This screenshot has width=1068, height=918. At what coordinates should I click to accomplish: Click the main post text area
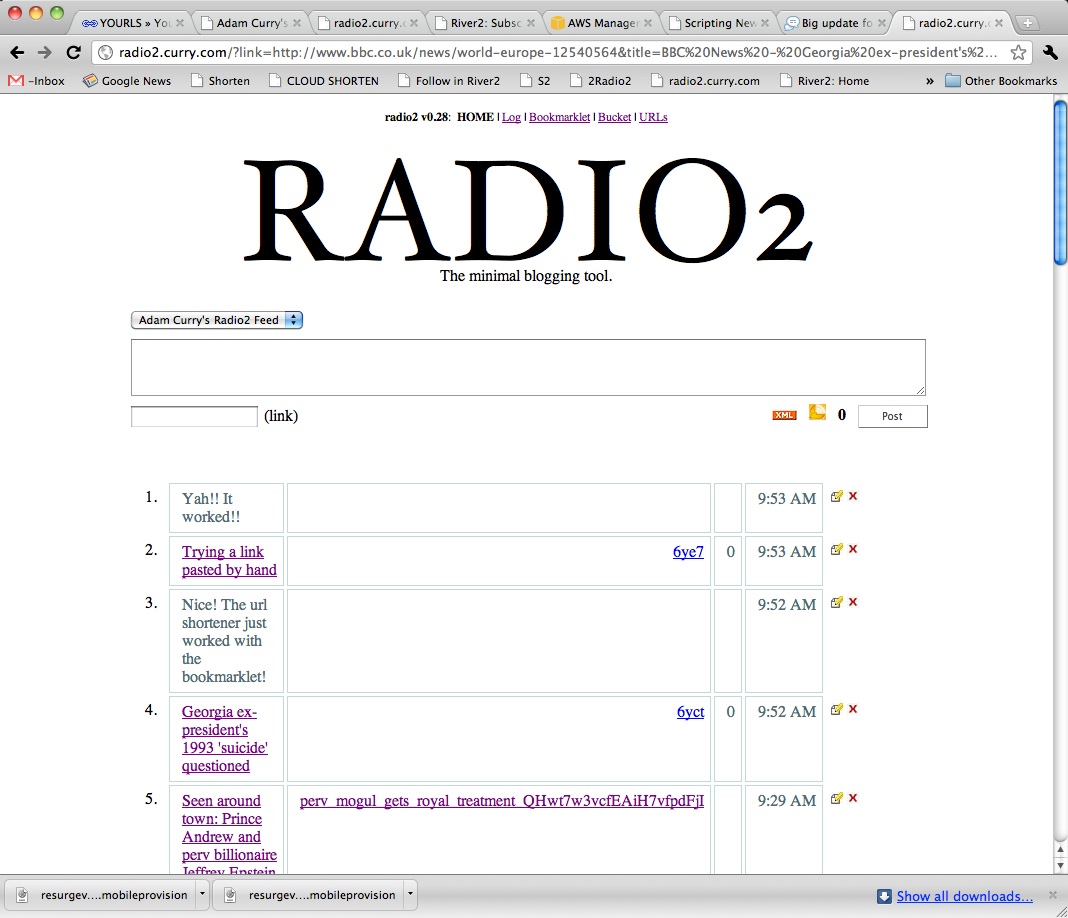coord(528,367)
